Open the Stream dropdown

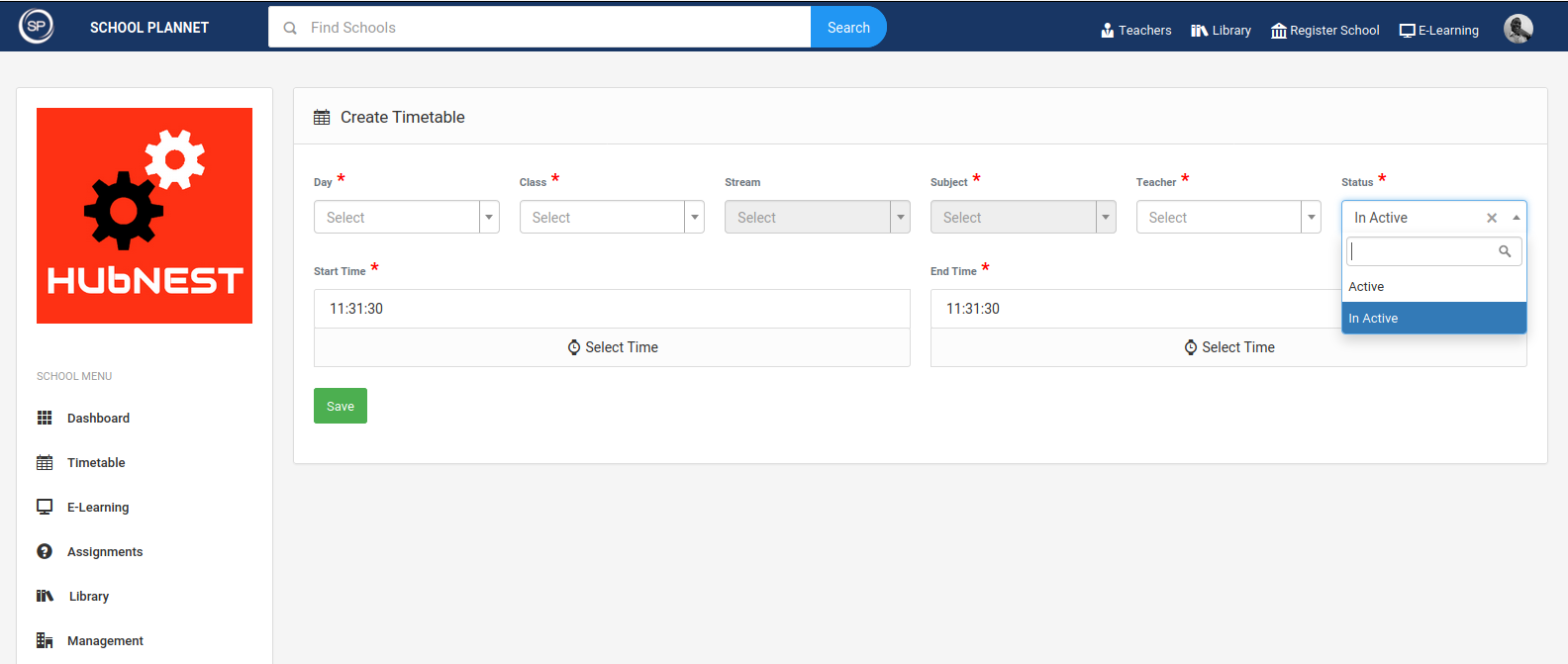coord(818,217)
